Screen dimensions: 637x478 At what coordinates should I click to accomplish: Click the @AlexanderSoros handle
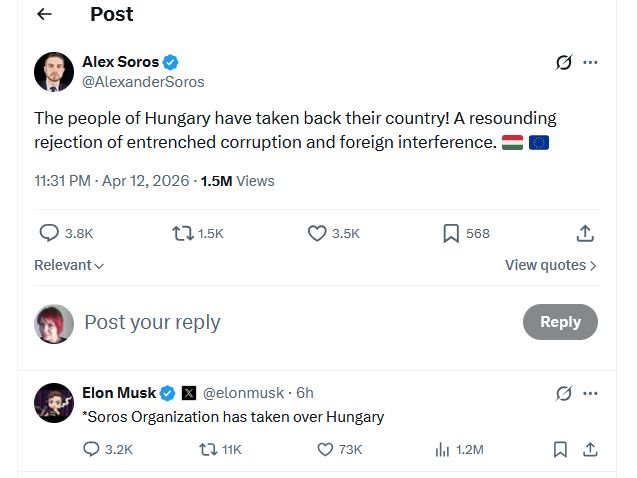[143, 82]
